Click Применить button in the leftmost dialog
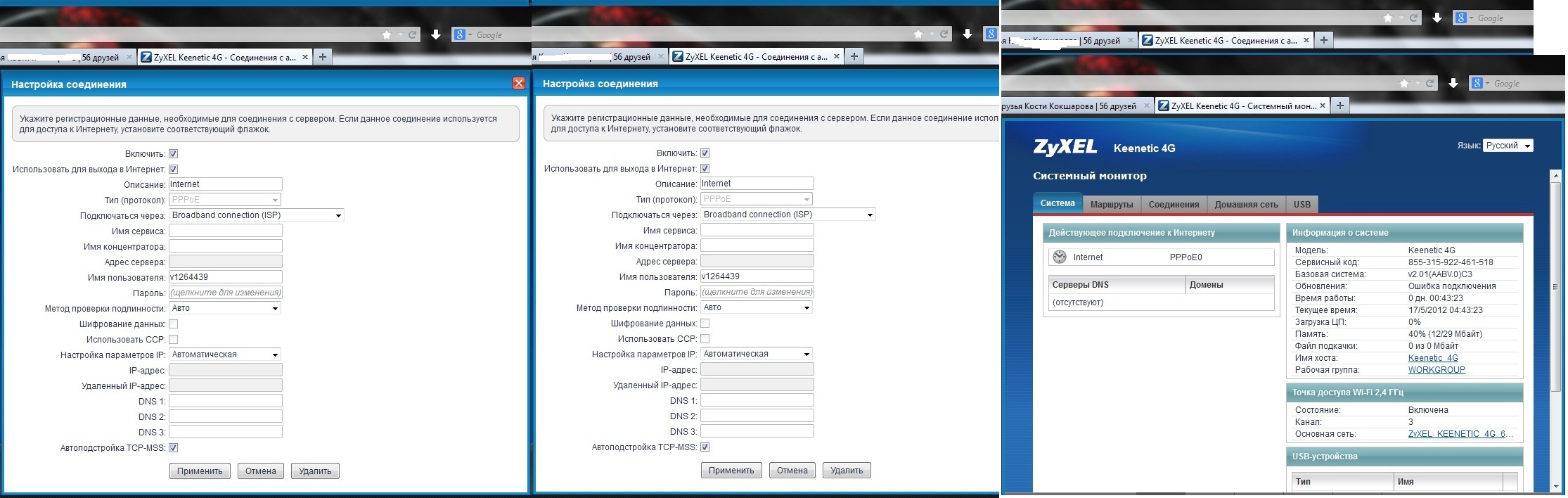The height and width of the screenshot is (498, 1568). tap(200, 471)
